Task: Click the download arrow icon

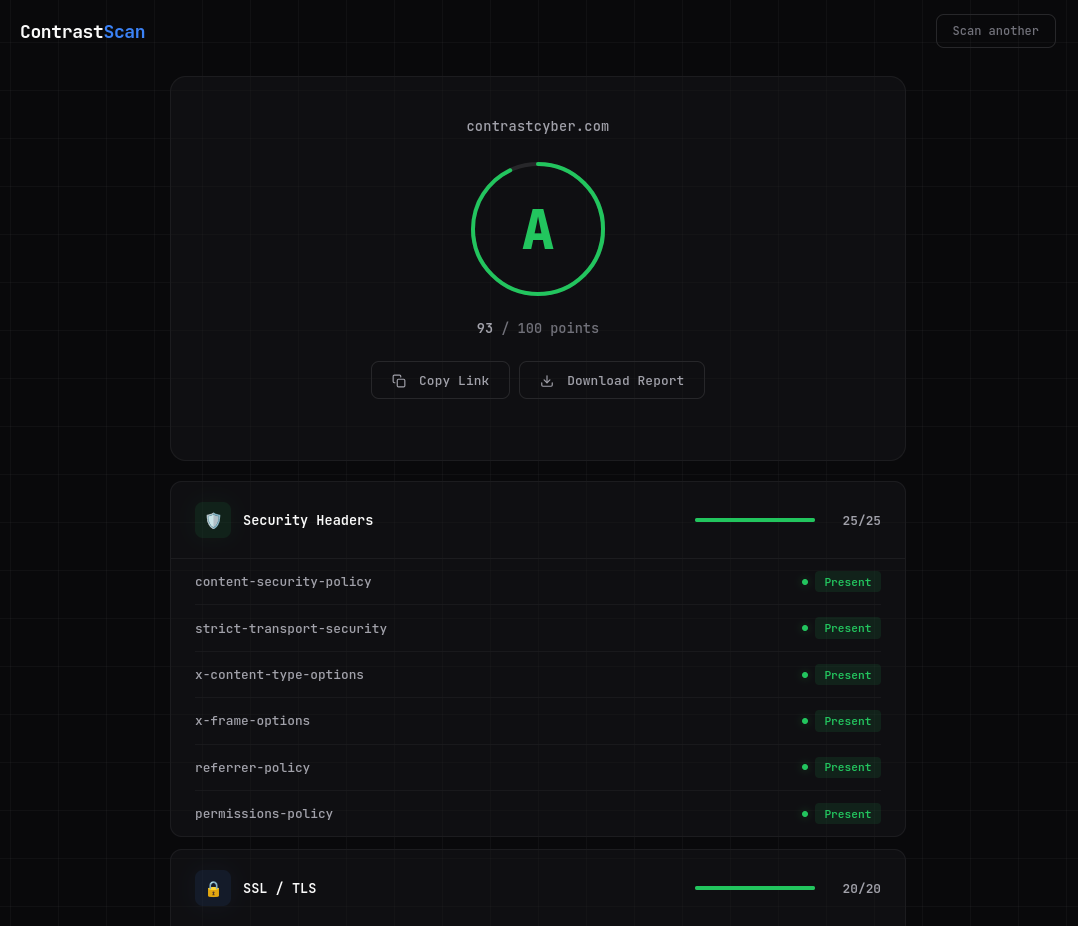Action: [x=547, y=381]
